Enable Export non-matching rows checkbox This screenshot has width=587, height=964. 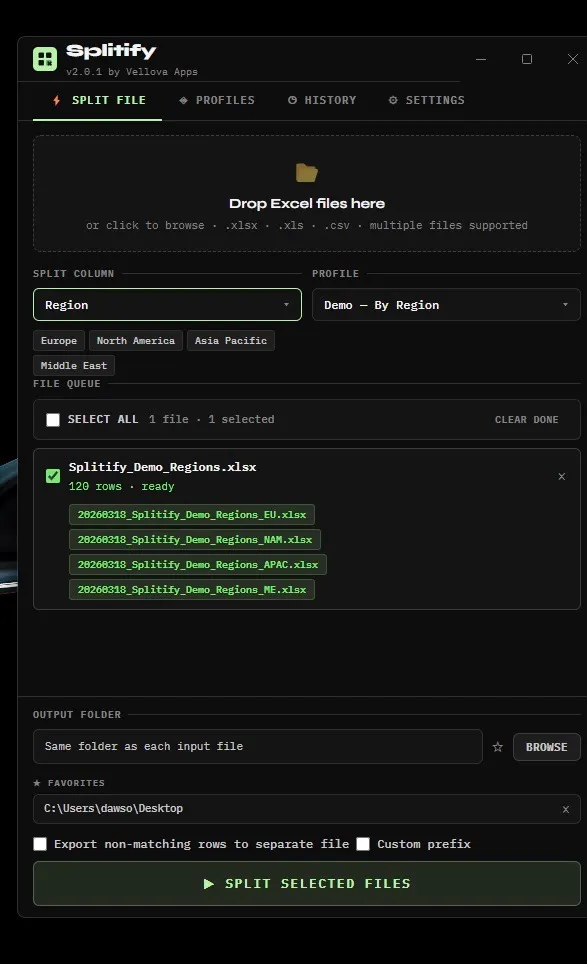tap(40, 844)
